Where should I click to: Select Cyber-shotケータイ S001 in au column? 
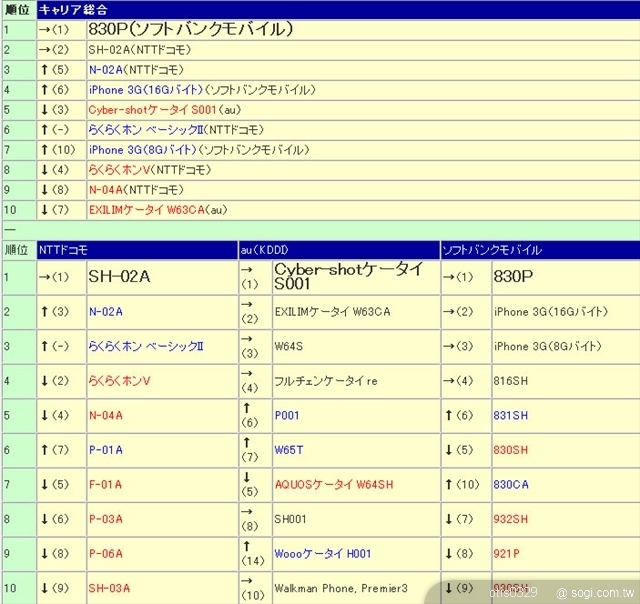click(349, 276)
